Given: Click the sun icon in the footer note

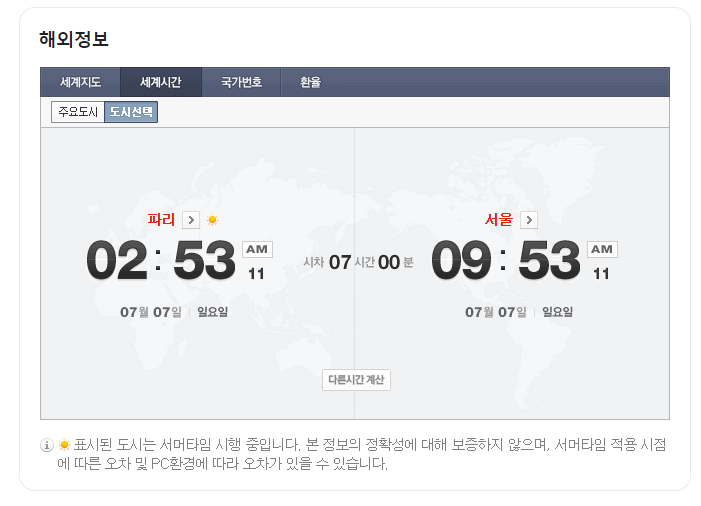Looking at the screenshot, I should pyautogui.click(x=64, y=445).
